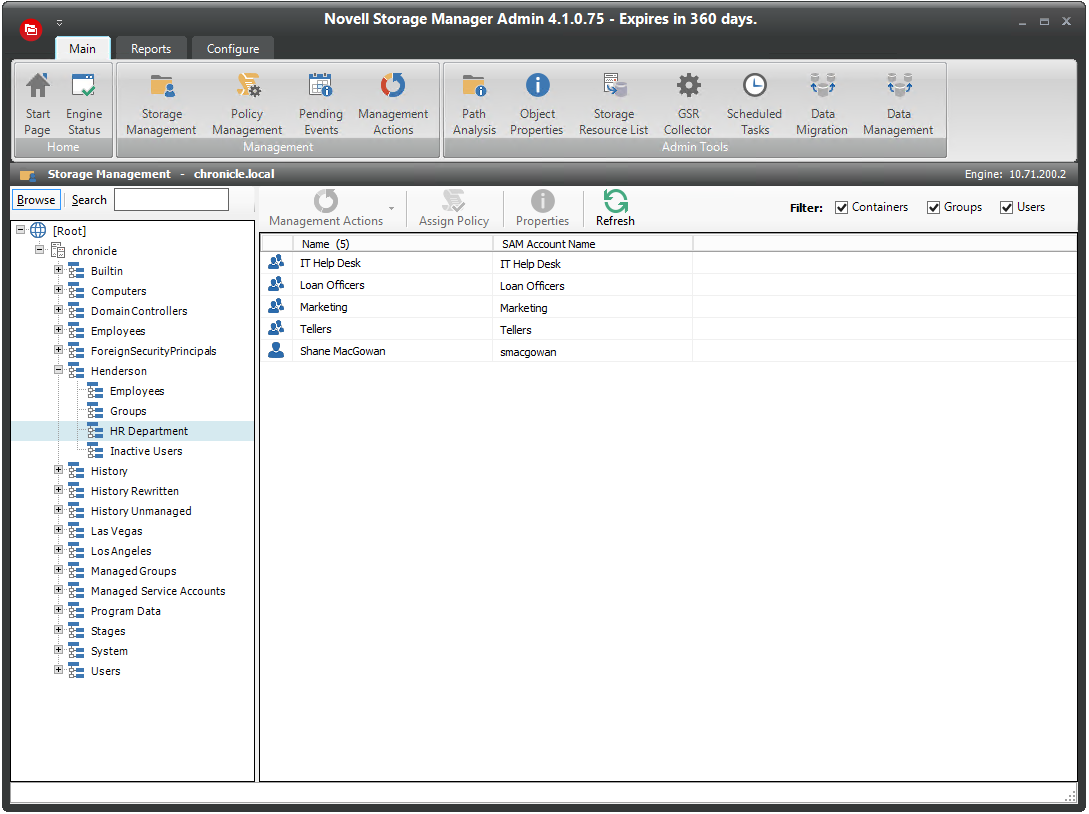The image size is (1089, 814).
Task: Click into the Search text field
Action: click(171, 200)
